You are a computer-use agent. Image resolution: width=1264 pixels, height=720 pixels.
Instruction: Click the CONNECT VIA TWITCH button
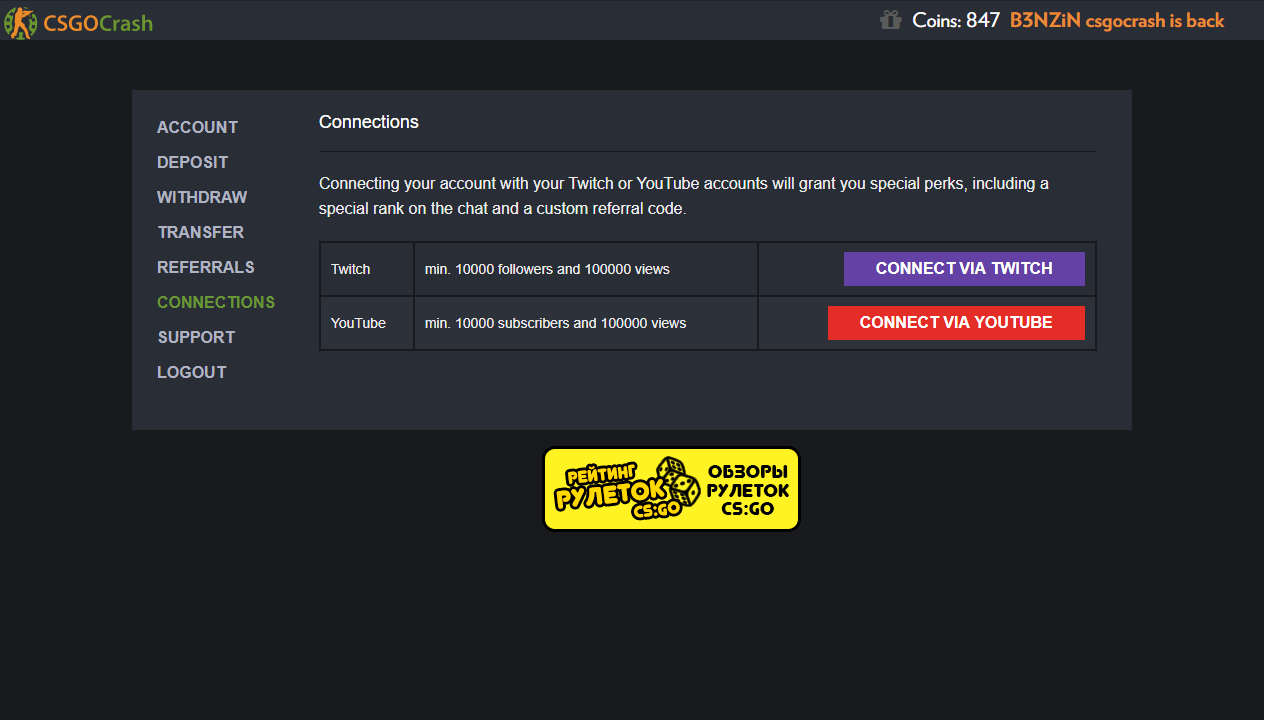coord(964,269)
